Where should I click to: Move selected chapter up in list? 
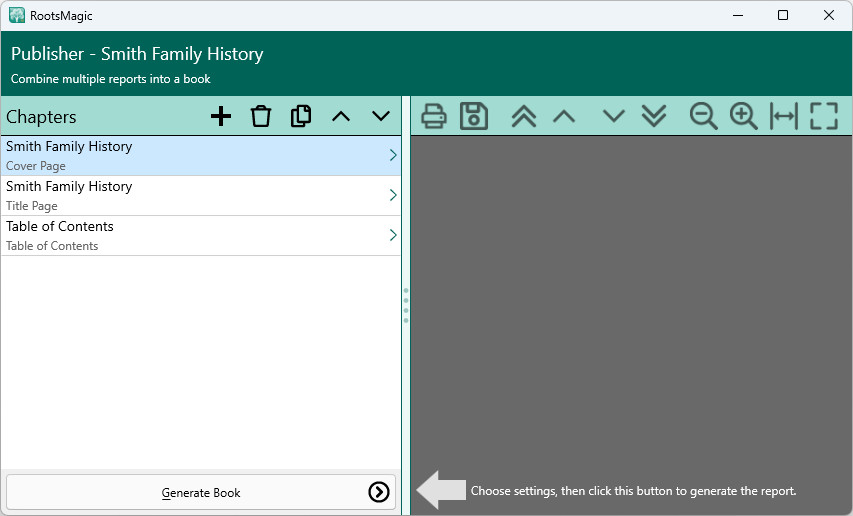point(341,116)
